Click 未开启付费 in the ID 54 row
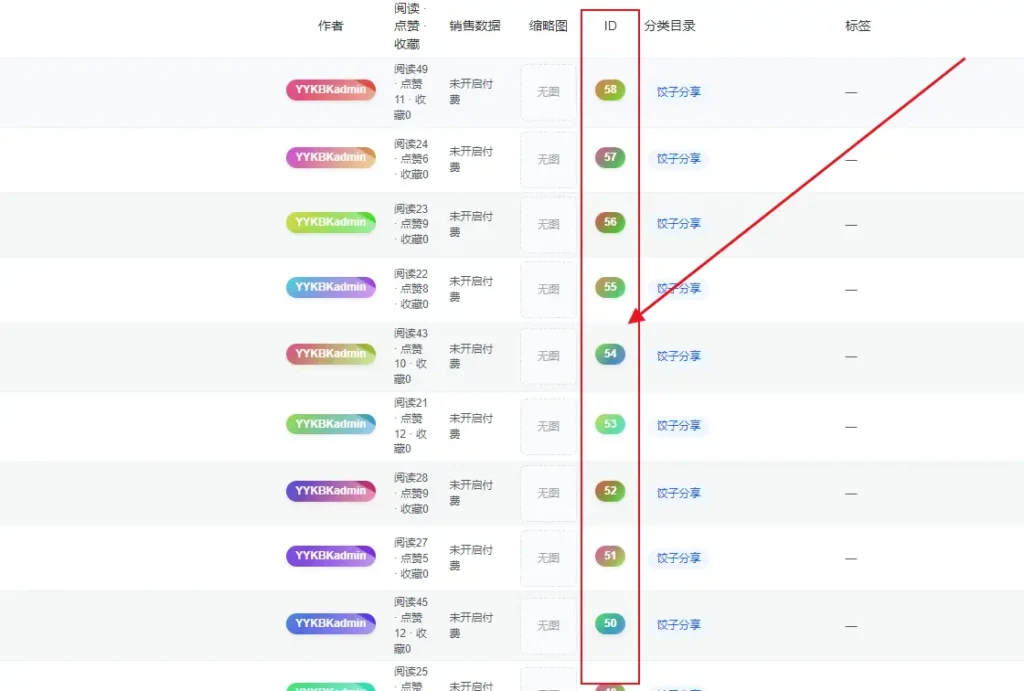1024x691 pixels. 471,355
